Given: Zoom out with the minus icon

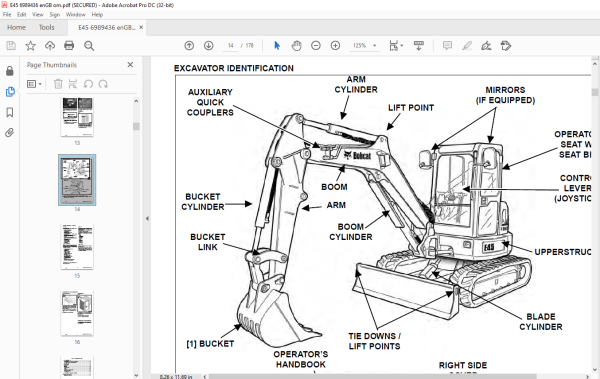Looking at the screenshot, I should point(316,46).
